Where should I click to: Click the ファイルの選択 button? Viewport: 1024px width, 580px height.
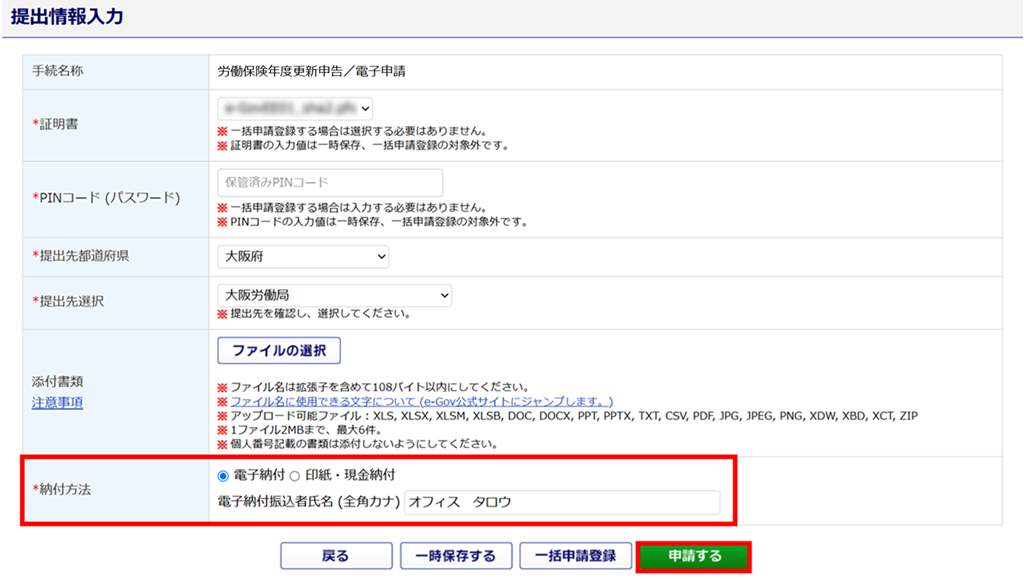[279, 351]
